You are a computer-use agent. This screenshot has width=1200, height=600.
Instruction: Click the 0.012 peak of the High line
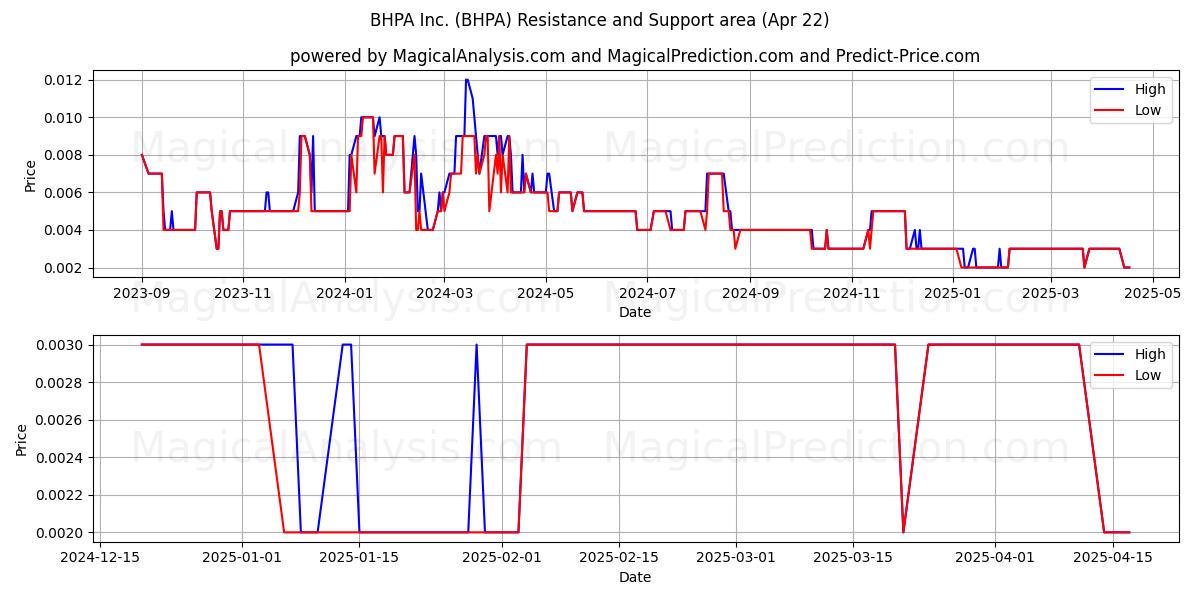(466, 80)
